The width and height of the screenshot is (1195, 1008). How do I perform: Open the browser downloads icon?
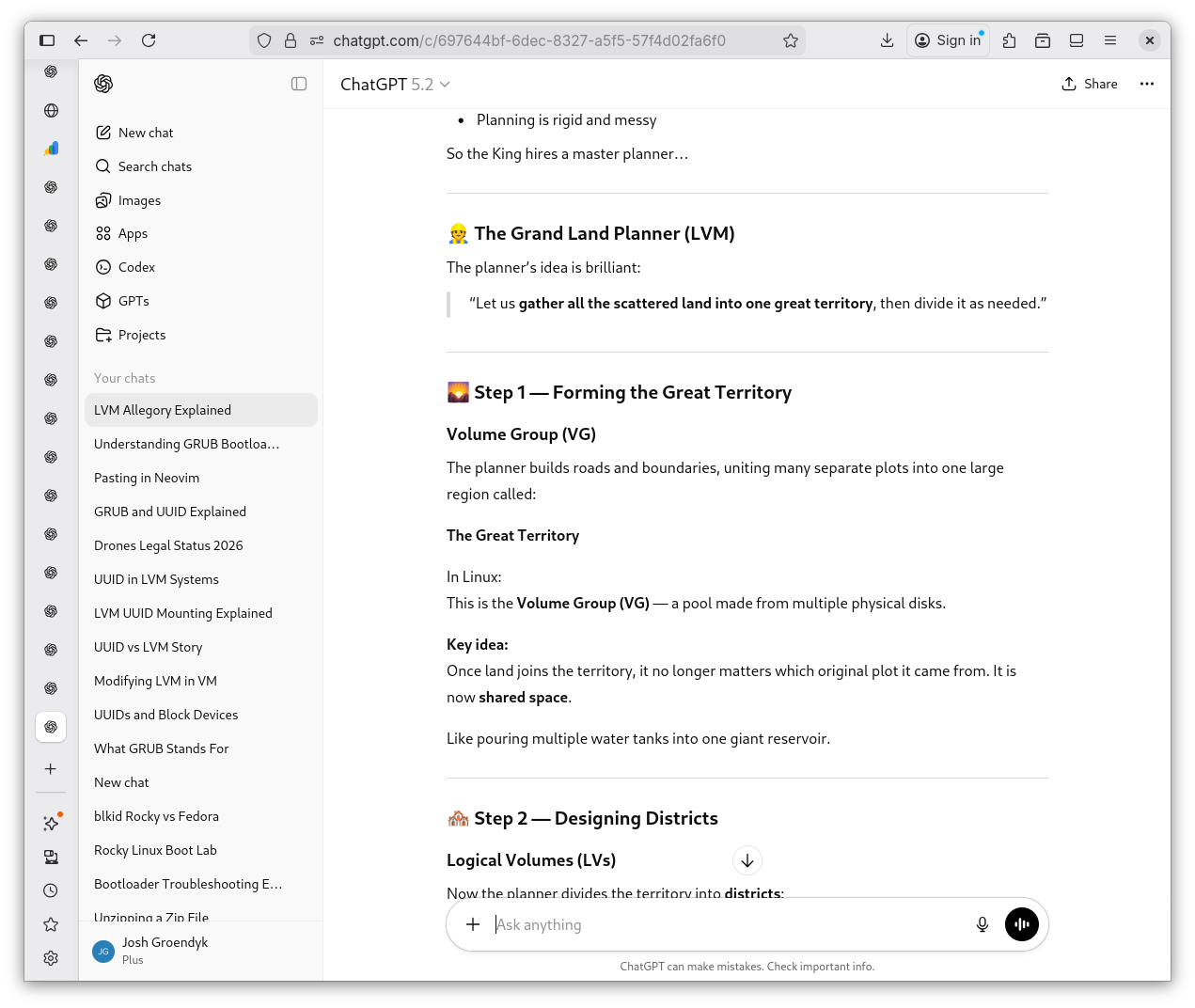(887, 40)
